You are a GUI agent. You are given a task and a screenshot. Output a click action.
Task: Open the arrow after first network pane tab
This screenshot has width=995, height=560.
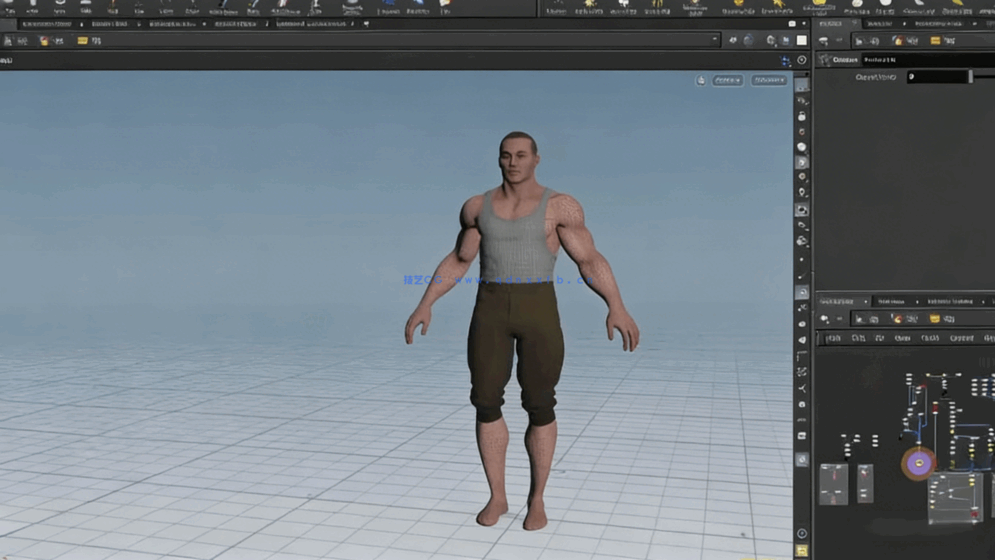coord(866,302)
